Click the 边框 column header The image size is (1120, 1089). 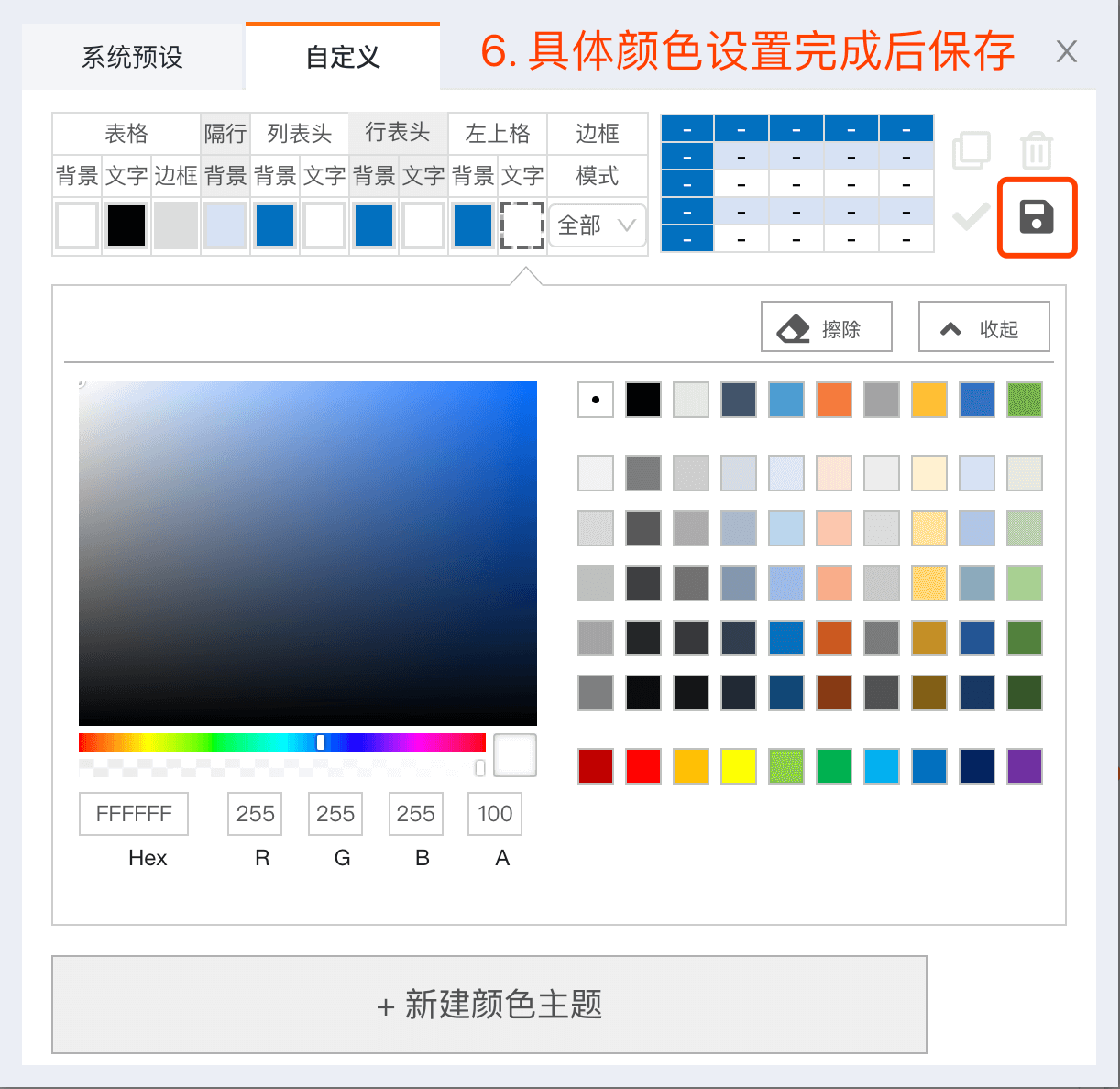point(598,134)
